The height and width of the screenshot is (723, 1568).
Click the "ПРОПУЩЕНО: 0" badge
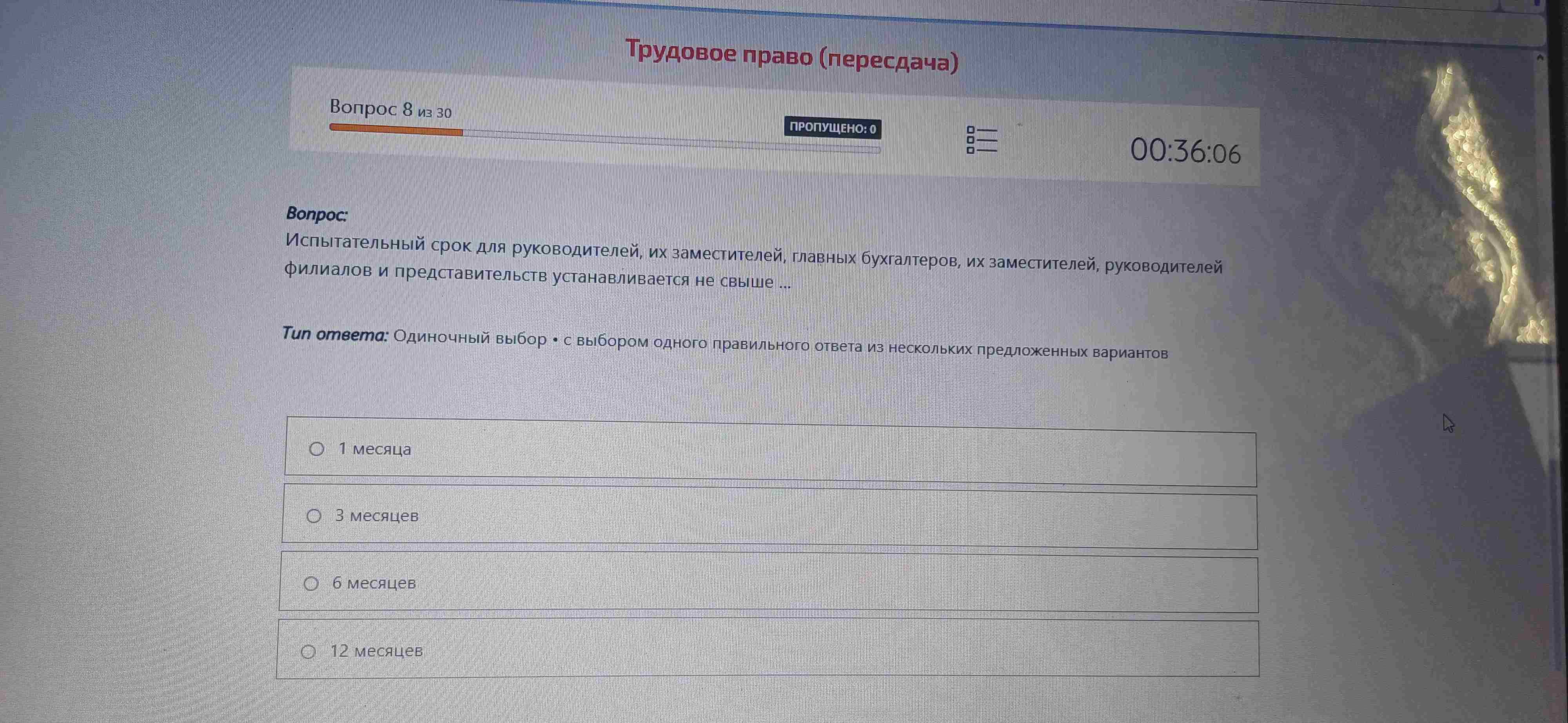[x=832, y=129]
